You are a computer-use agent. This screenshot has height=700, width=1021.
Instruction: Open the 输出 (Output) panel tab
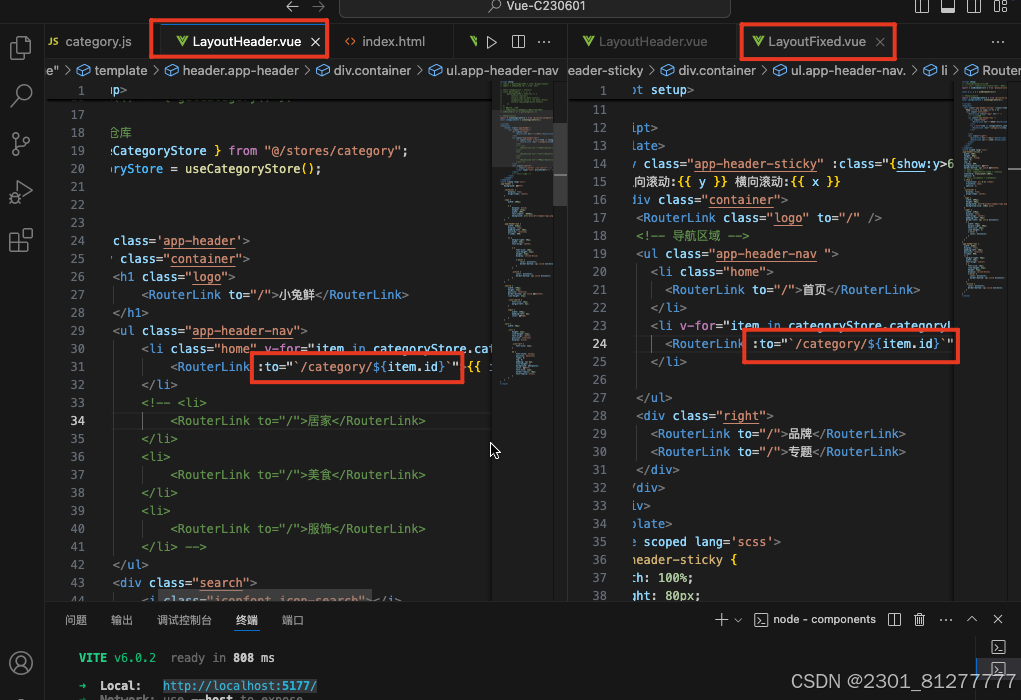(122, 620)
